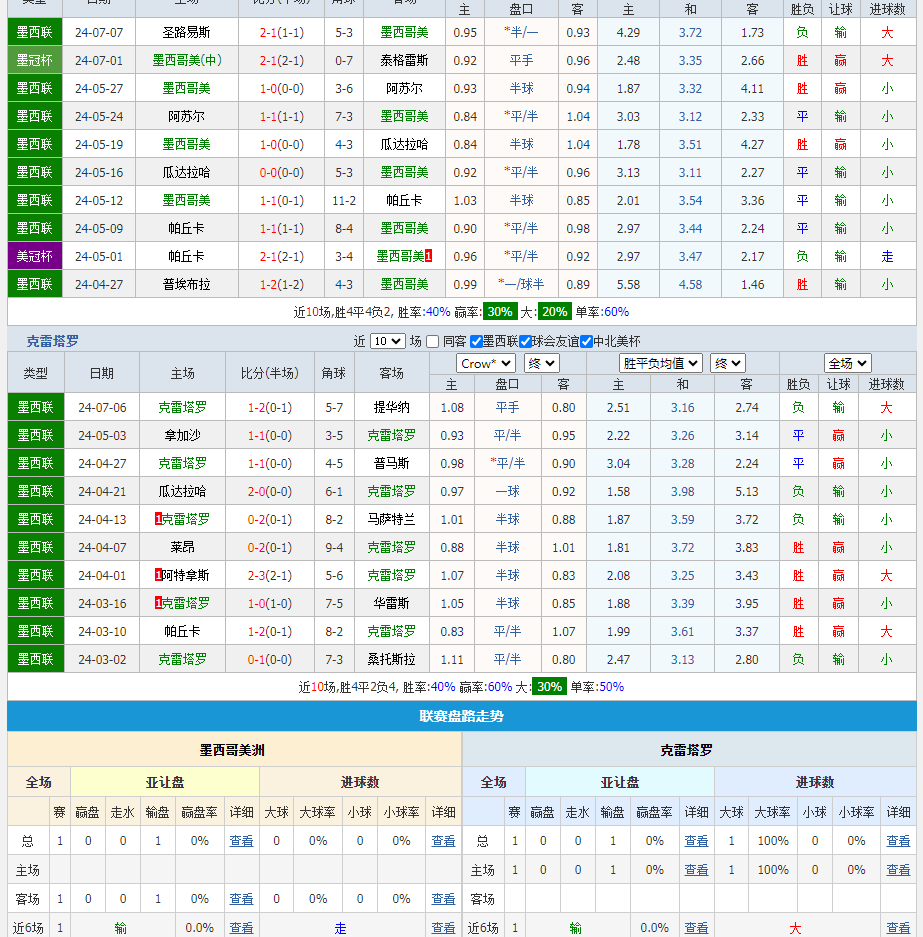This screenshot has height=937, width=923.
Task: Select the 美冠杯 league label
Action: (34, 256)
